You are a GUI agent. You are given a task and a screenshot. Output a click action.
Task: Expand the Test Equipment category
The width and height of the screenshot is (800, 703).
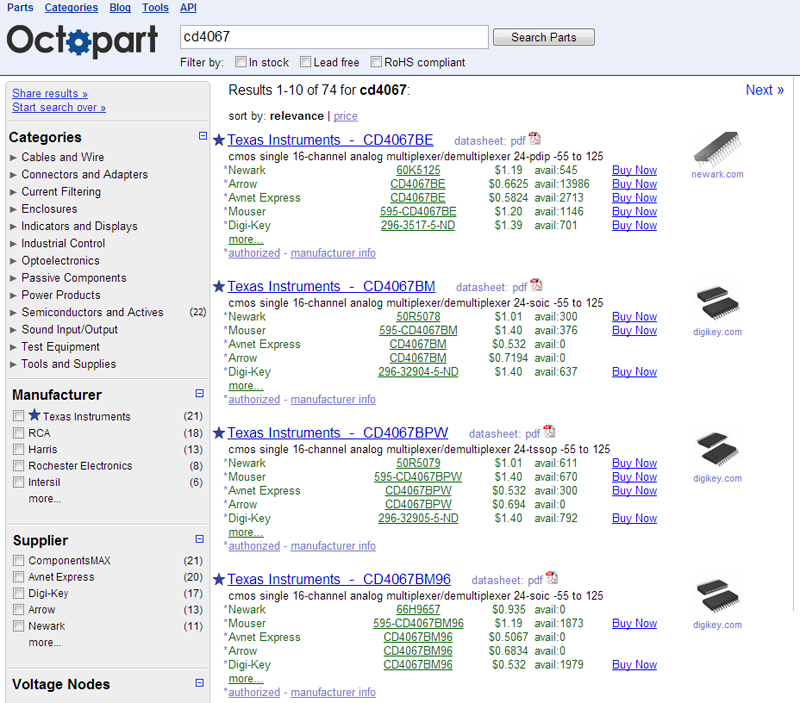pyautogui.click(x=13, y=347)
